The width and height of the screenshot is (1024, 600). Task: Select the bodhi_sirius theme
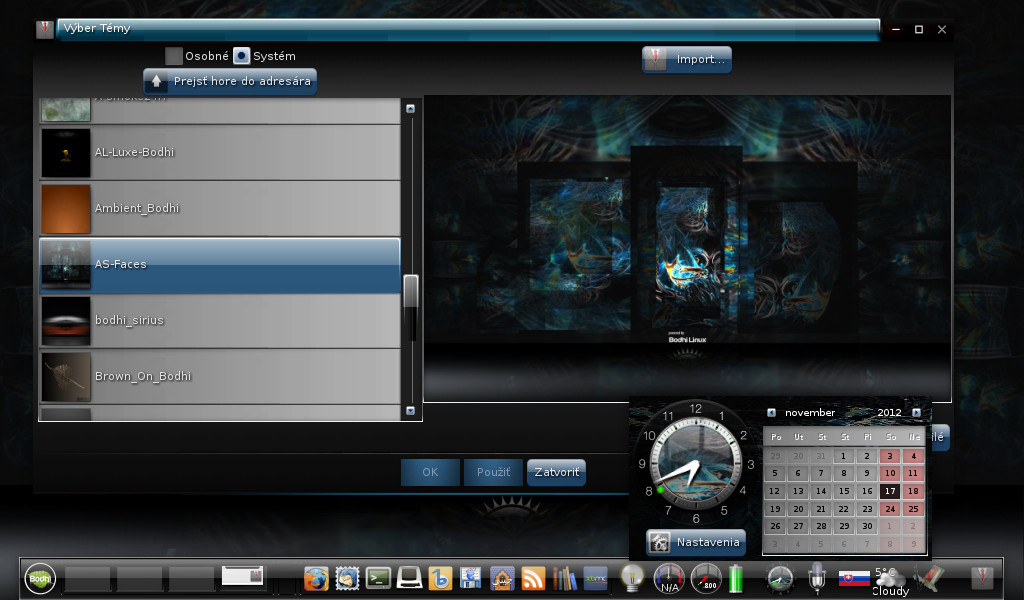220,321
